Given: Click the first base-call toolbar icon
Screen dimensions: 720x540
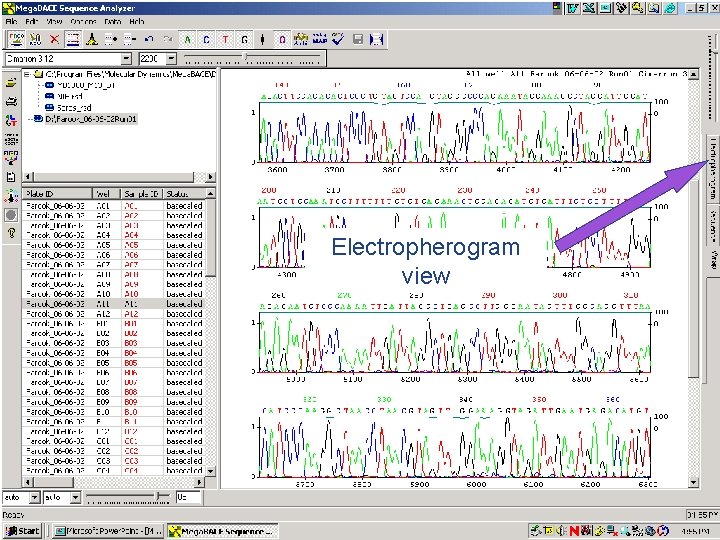Looking at the screenshot, I should click(x=17, y=39).
